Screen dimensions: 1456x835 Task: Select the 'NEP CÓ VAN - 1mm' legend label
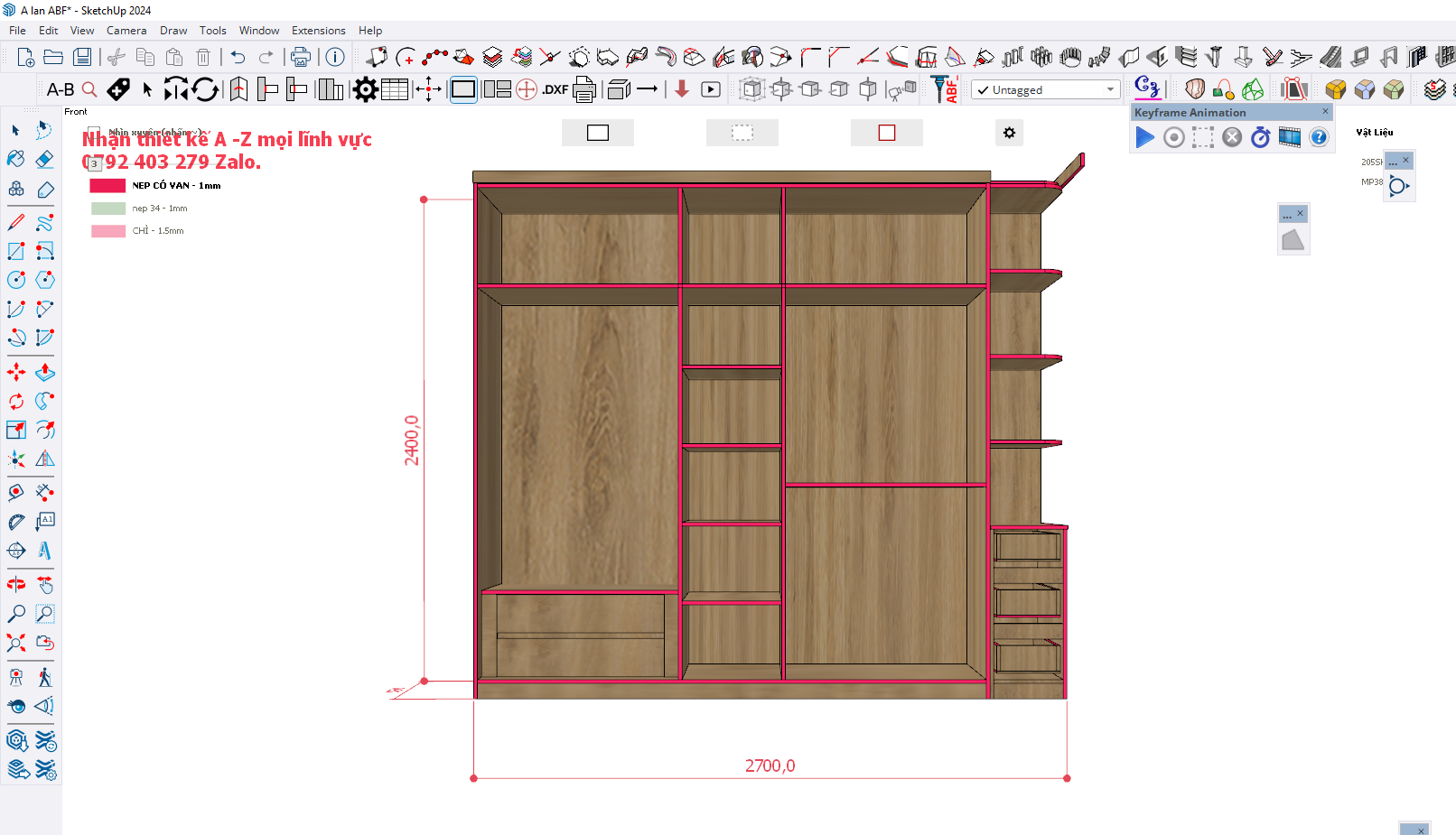pyautogui.click(x=176, y=186)
